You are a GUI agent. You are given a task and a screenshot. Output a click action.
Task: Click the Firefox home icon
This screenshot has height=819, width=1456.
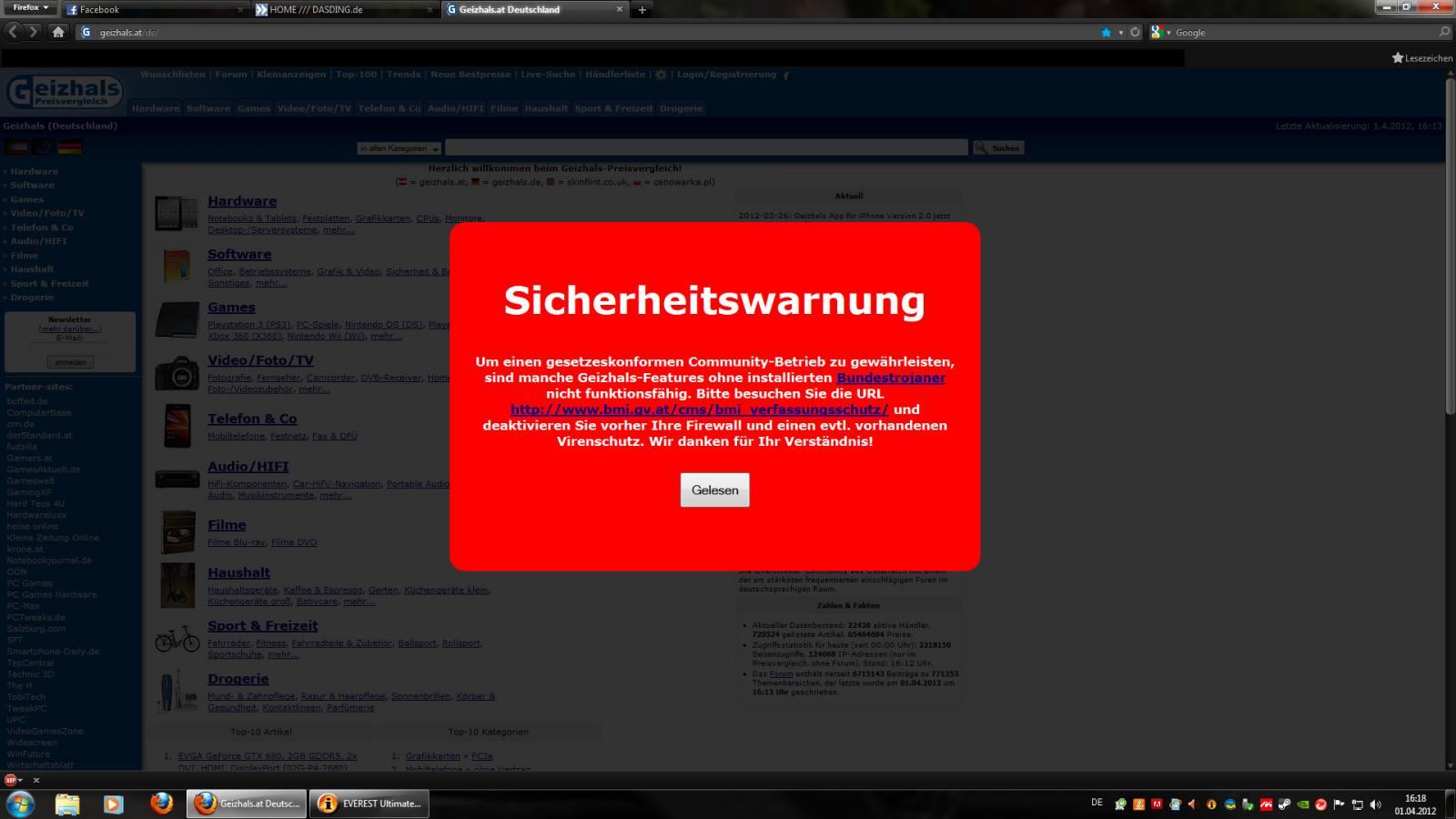(58, 32)
